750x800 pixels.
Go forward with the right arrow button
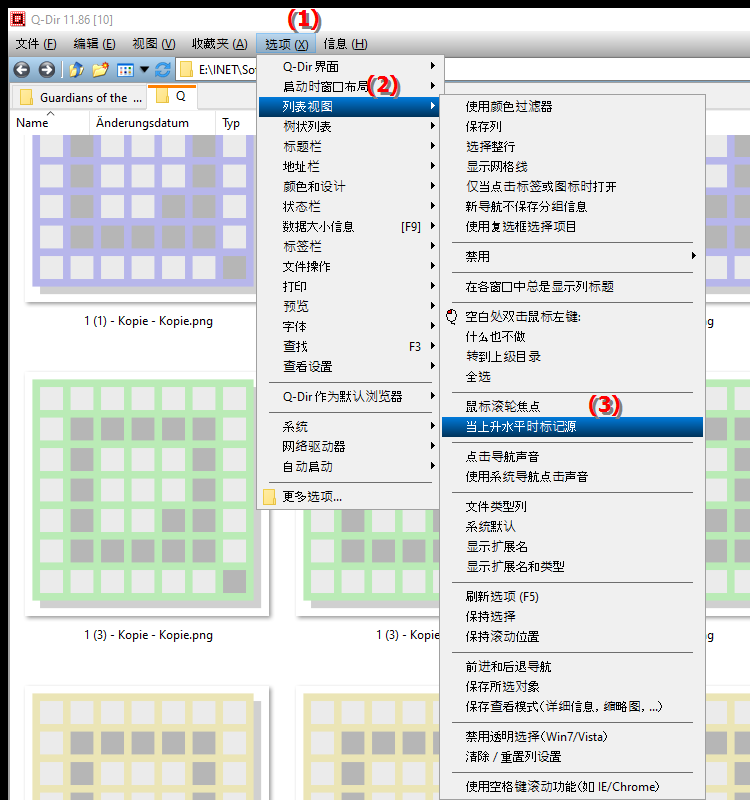[46, 69]
